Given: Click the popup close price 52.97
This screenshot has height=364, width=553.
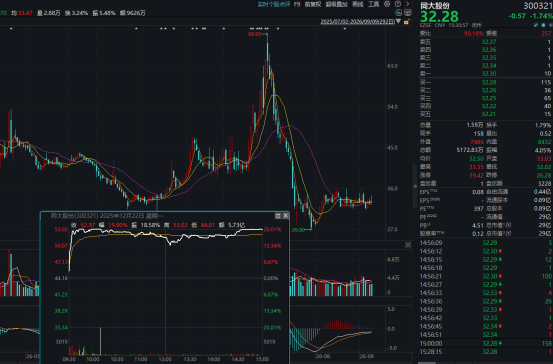Looking at the screenshot, I should click(x=88, y=225).
